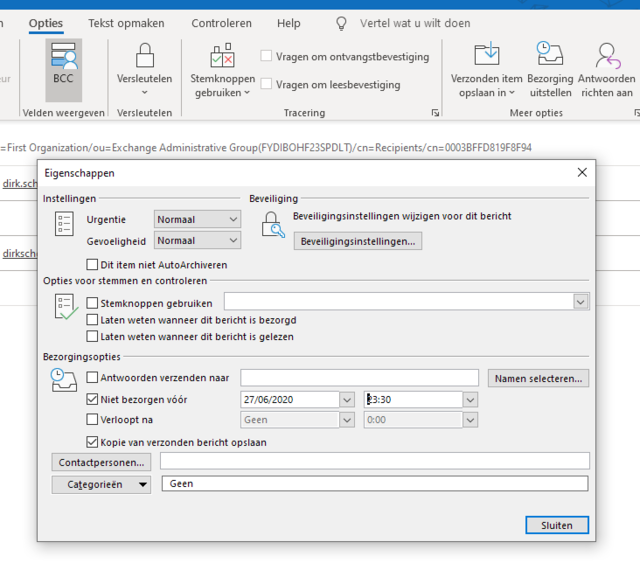Screen dimensions: 640x584
Task: Check Laten weten wanneer bericht is gelezen
Action: click(92, 336)
